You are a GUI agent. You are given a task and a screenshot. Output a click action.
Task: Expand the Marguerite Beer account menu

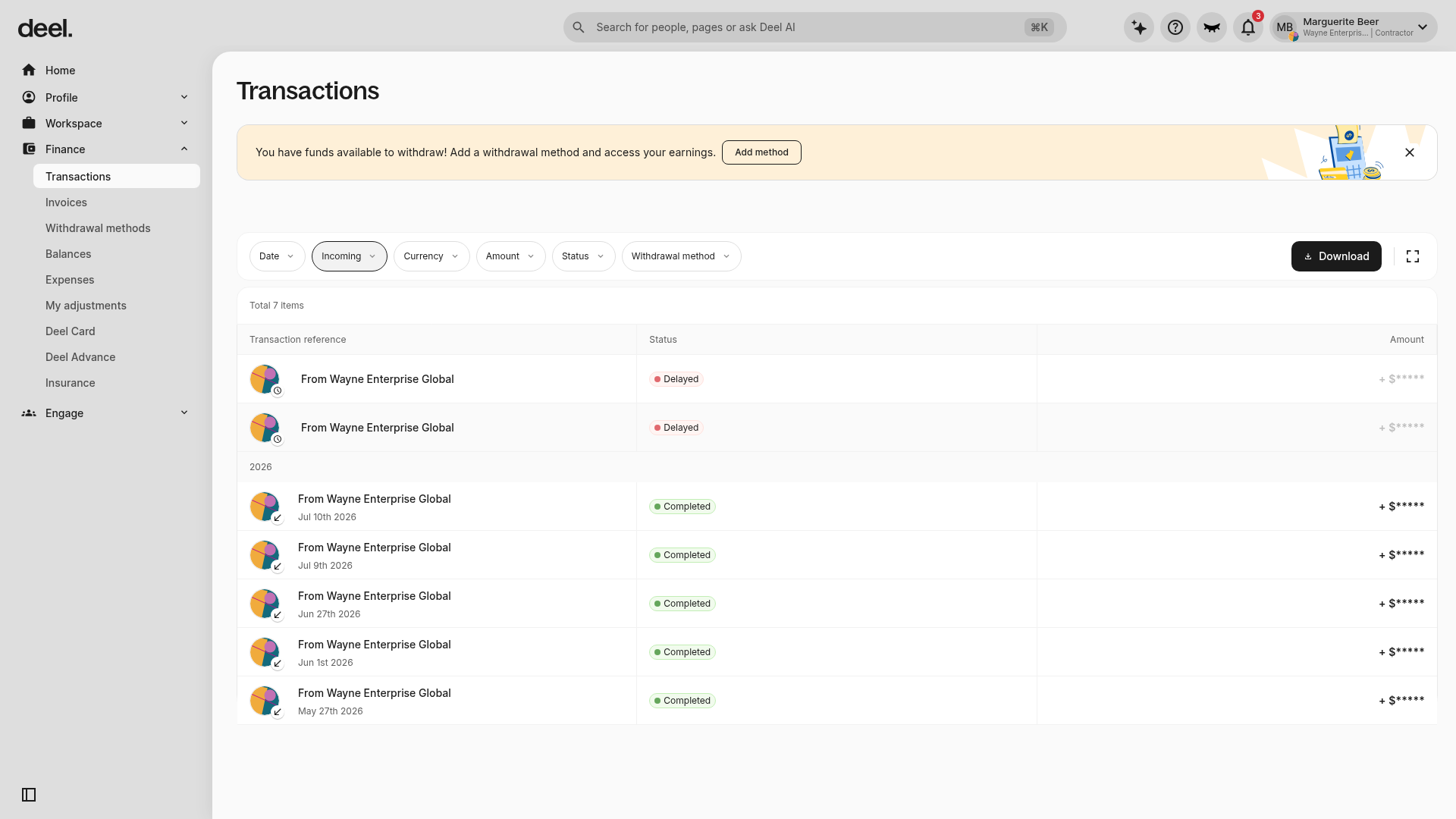point(1423,27)
